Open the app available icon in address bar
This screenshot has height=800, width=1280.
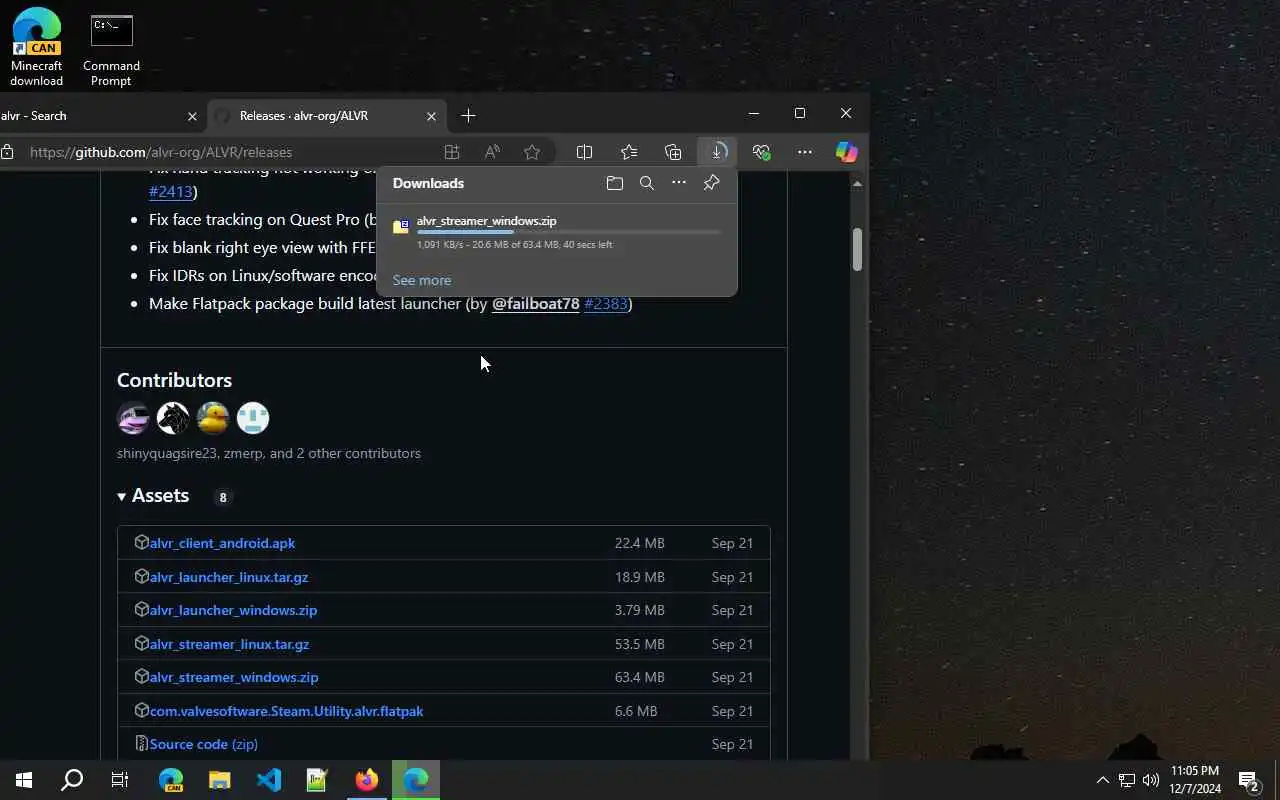point(452,152)
